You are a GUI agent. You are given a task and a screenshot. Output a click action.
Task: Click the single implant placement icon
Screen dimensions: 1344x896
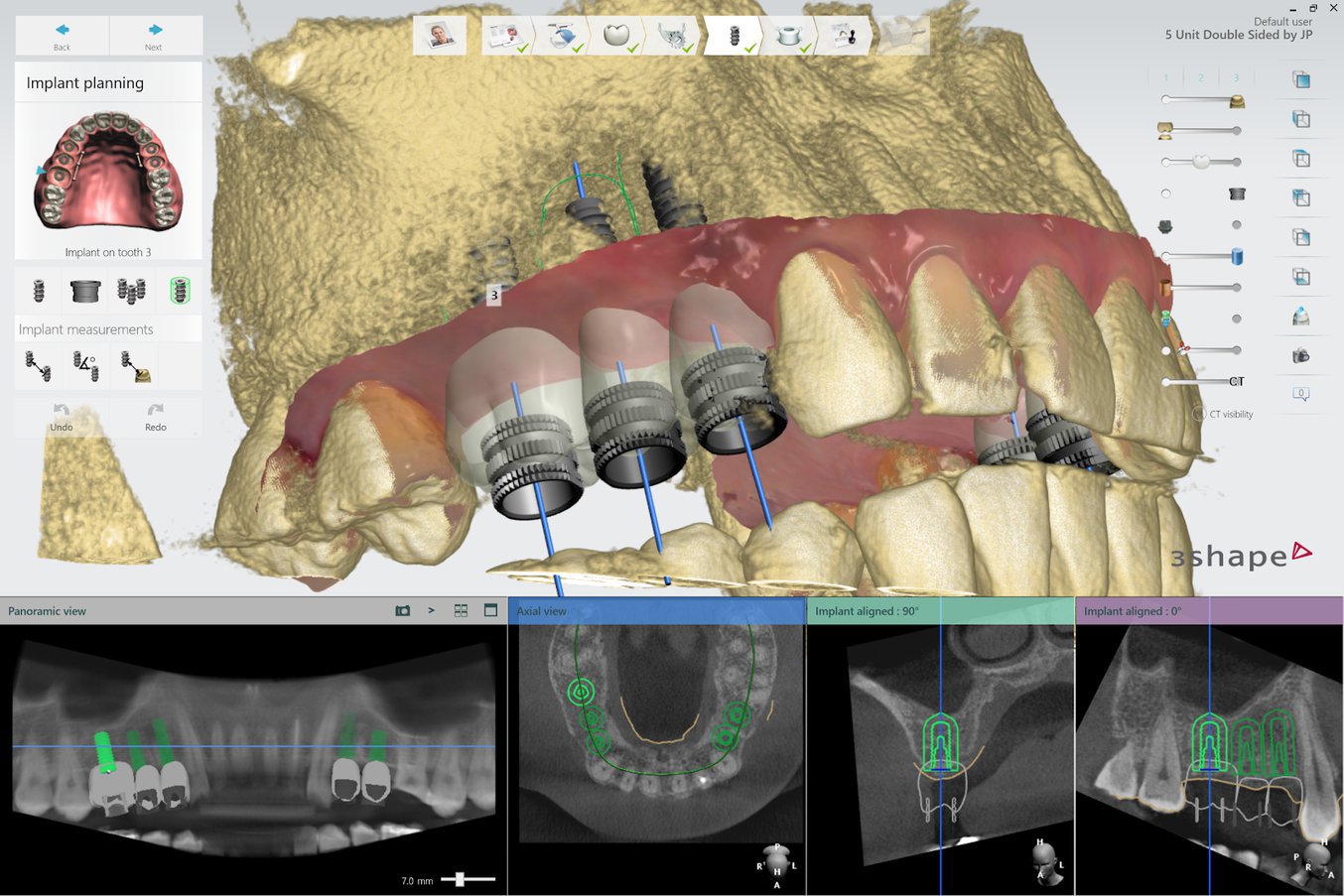pos(39,291)
